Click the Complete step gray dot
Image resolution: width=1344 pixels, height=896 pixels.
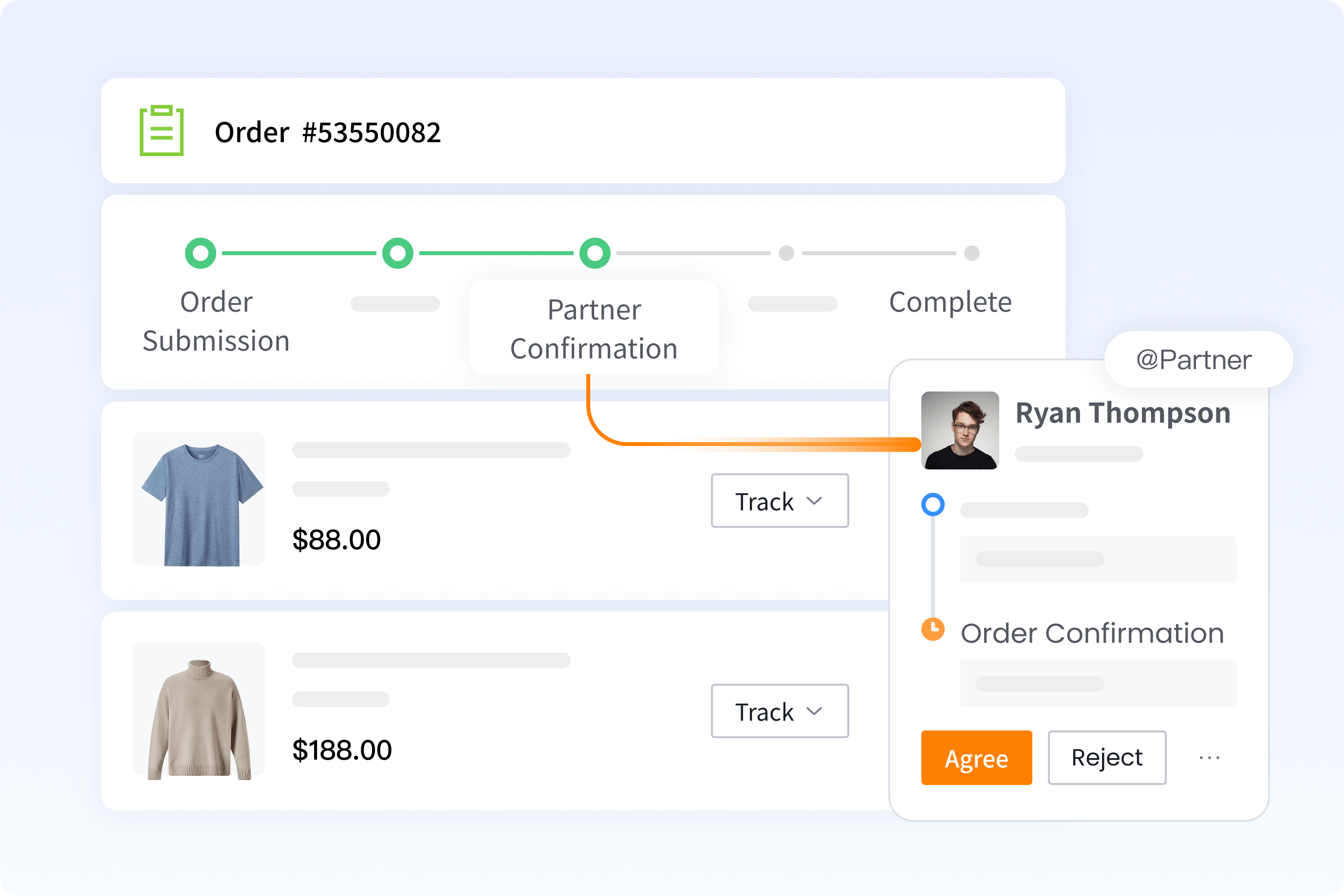point(971,253)
